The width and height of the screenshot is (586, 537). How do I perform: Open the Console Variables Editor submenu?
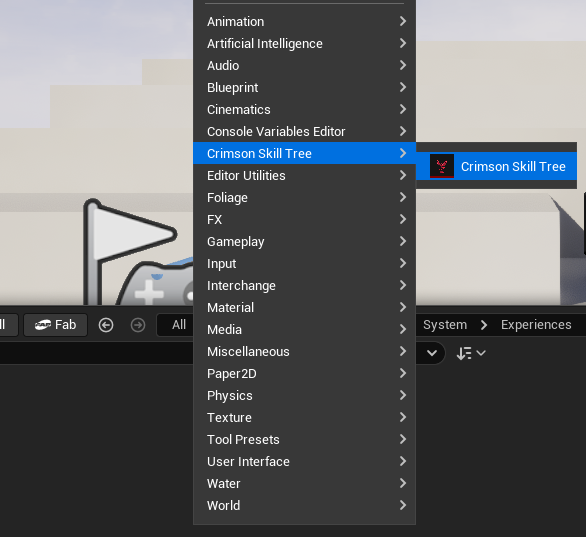[x=304, y=132]
